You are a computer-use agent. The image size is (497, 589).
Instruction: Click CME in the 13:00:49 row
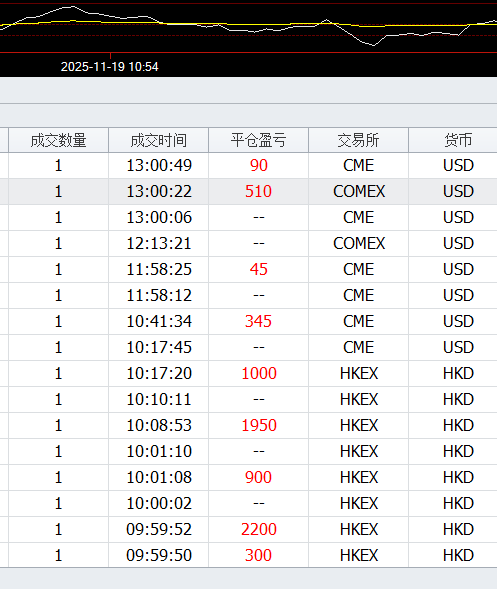[359, 166]
